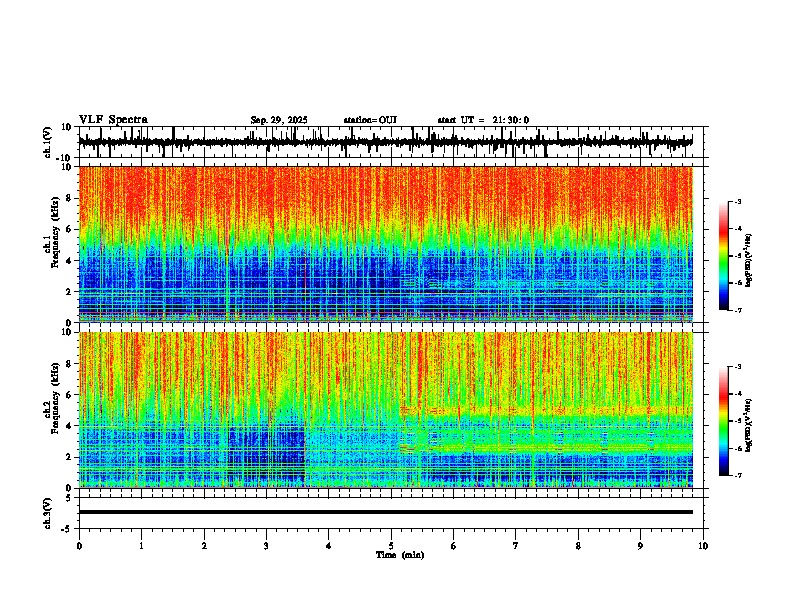The height and width of the screenshot is (612, 792).
Task: Click the ch.2 colorbar log(PSD) label
Action: click(x=749, y=425)
